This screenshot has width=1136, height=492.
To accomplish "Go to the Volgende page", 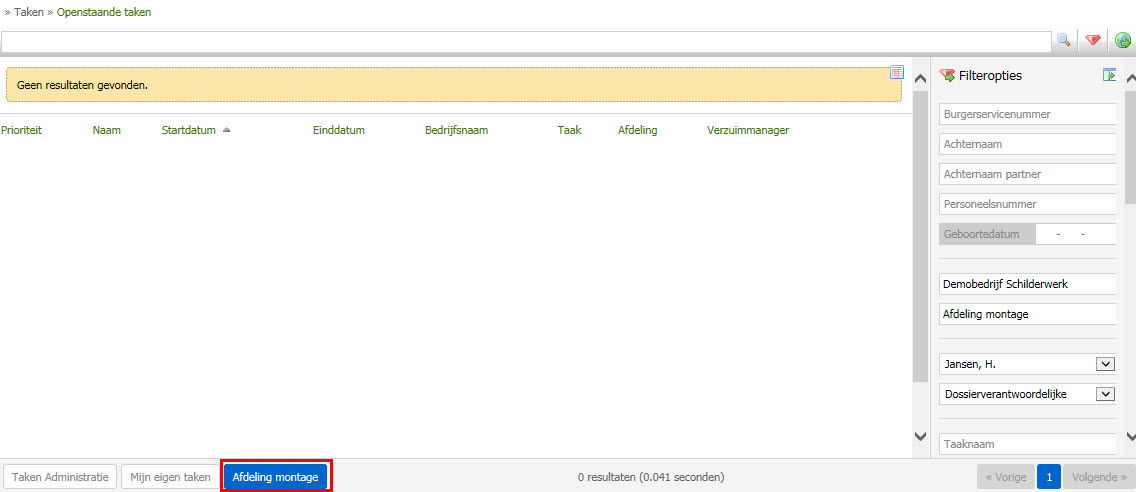I will click(1099, 477).
